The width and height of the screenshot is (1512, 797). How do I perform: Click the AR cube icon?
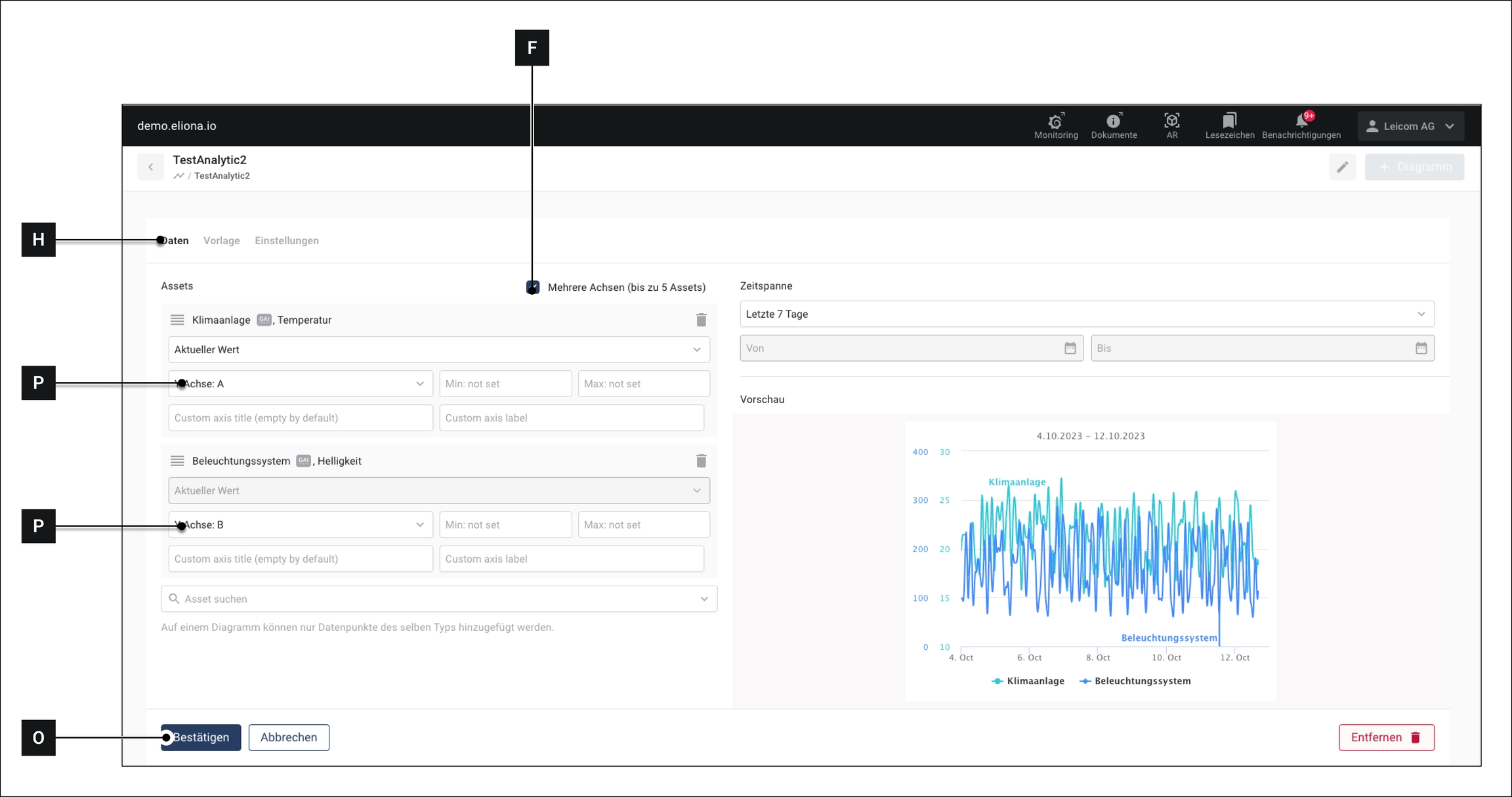click(1171, 121)
